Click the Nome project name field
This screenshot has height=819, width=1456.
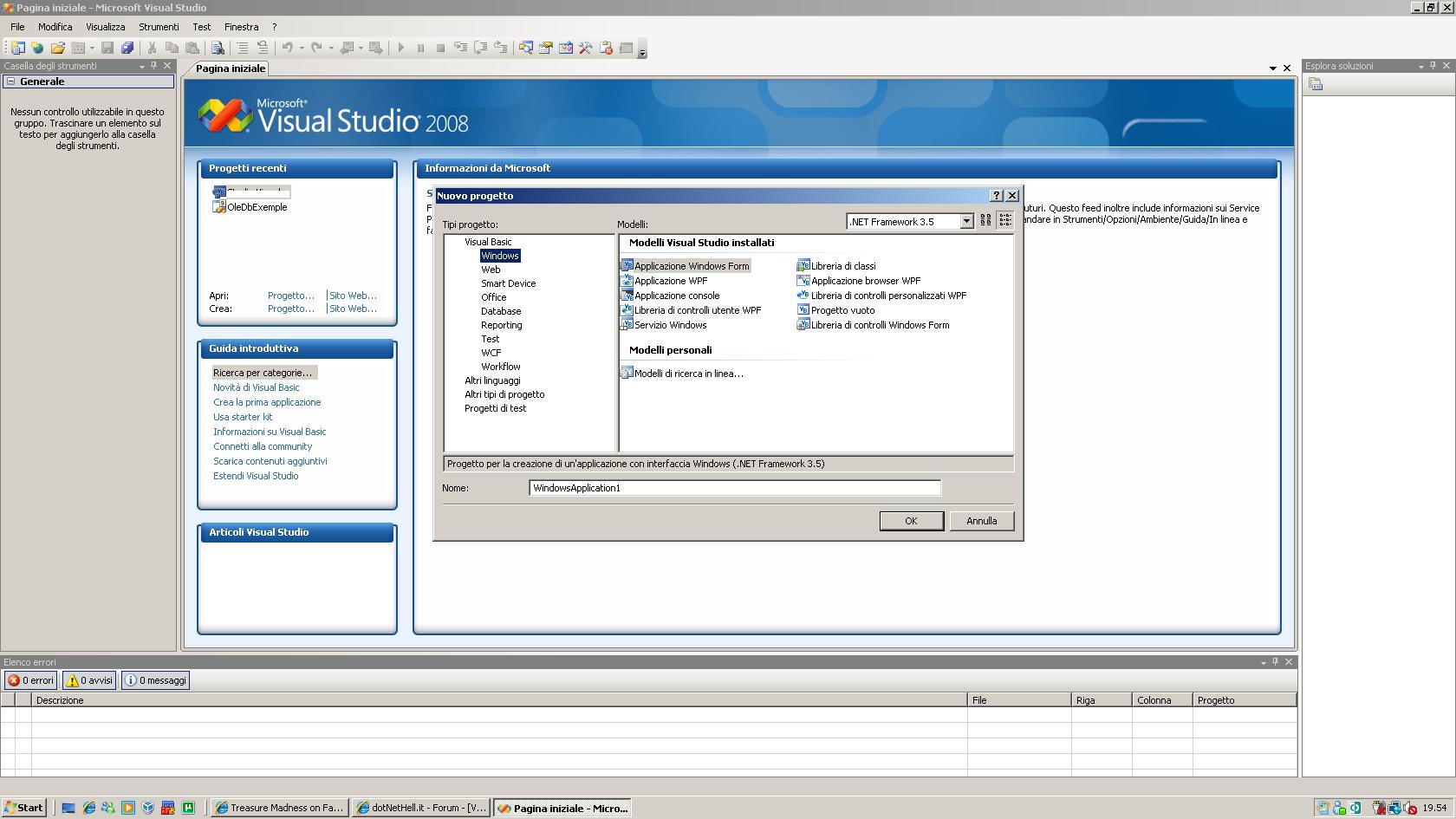[x=735, y=488]
